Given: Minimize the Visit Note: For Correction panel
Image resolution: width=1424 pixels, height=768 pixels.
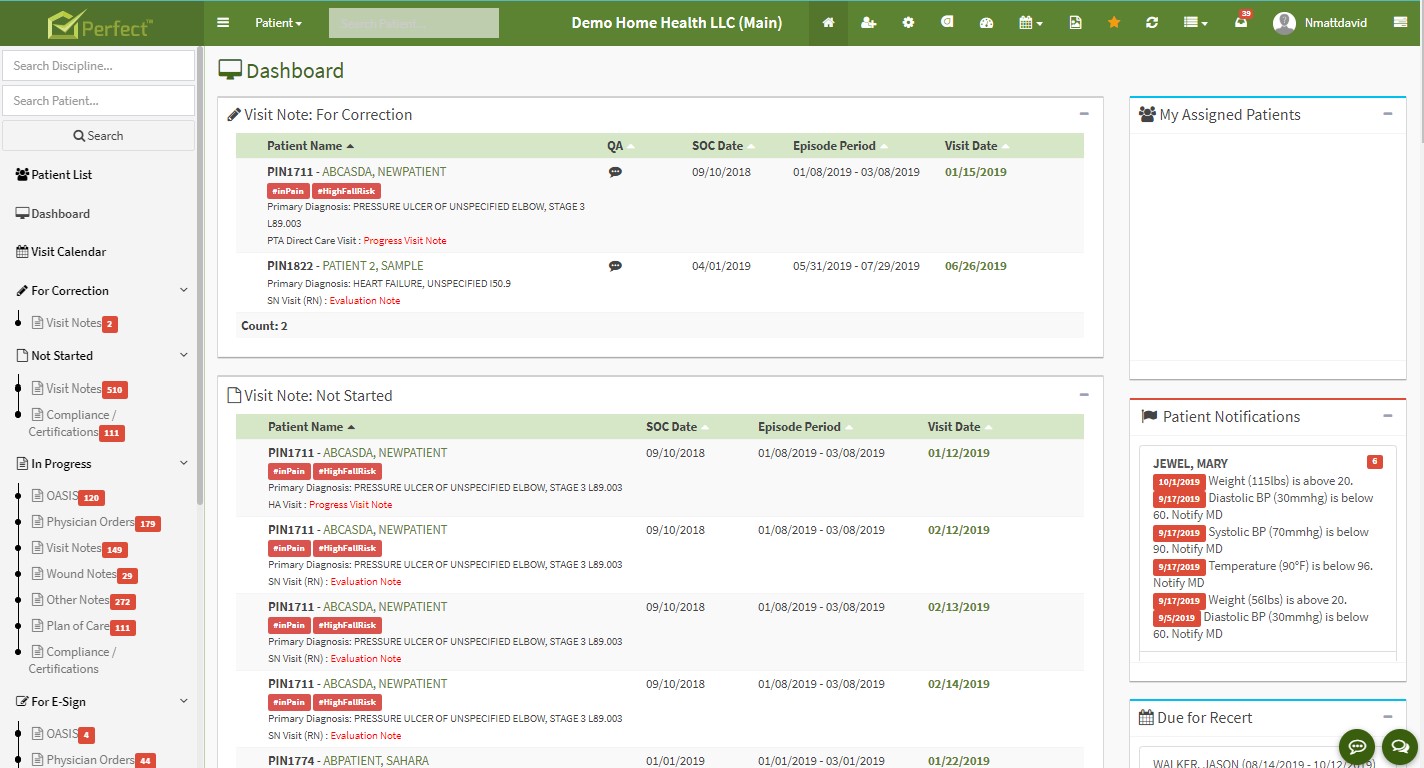Looking at the screenshot, I should [x=1084, y=114].
